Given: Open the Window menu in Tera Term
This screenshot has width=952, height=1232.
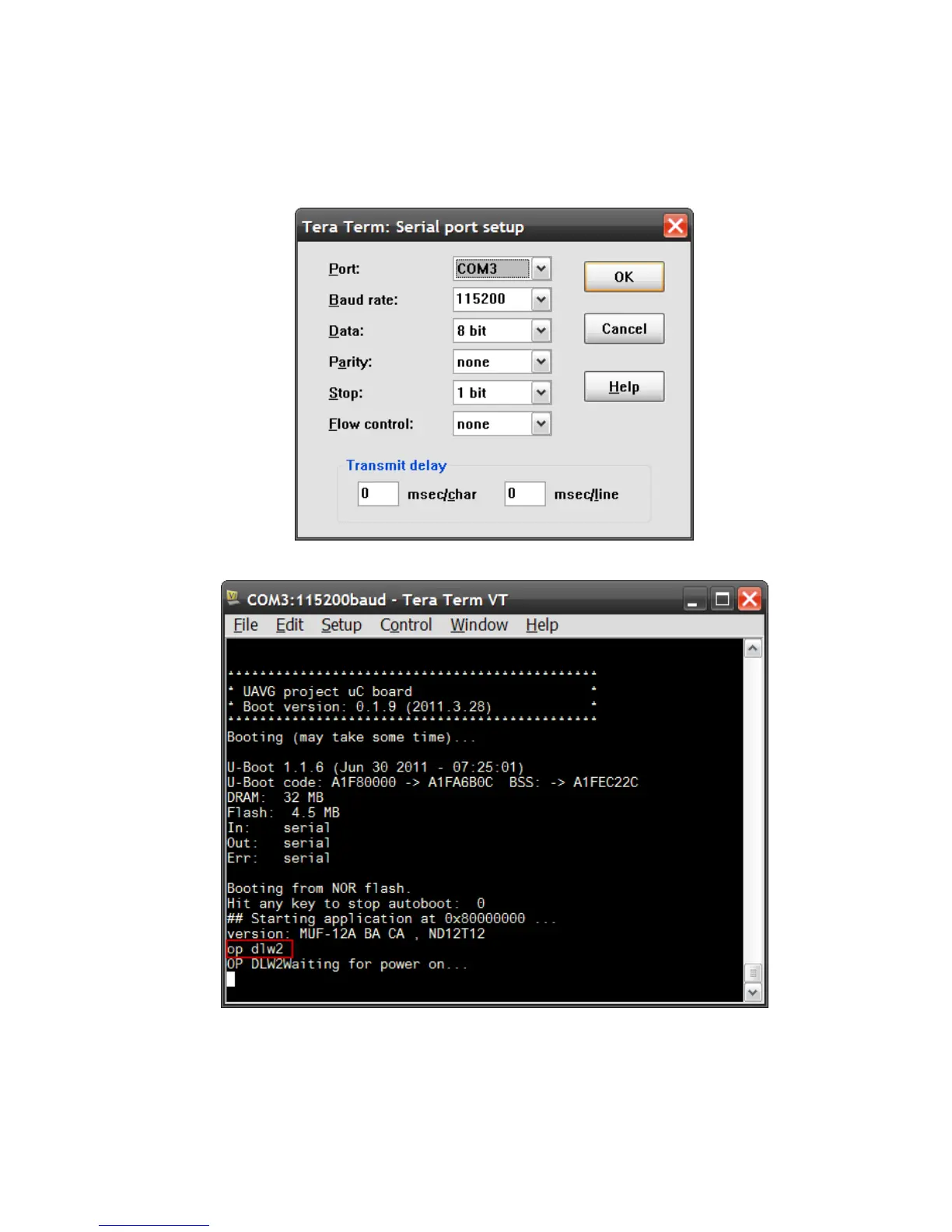Looking at the screenshot, I should click(x=479, y=625).
